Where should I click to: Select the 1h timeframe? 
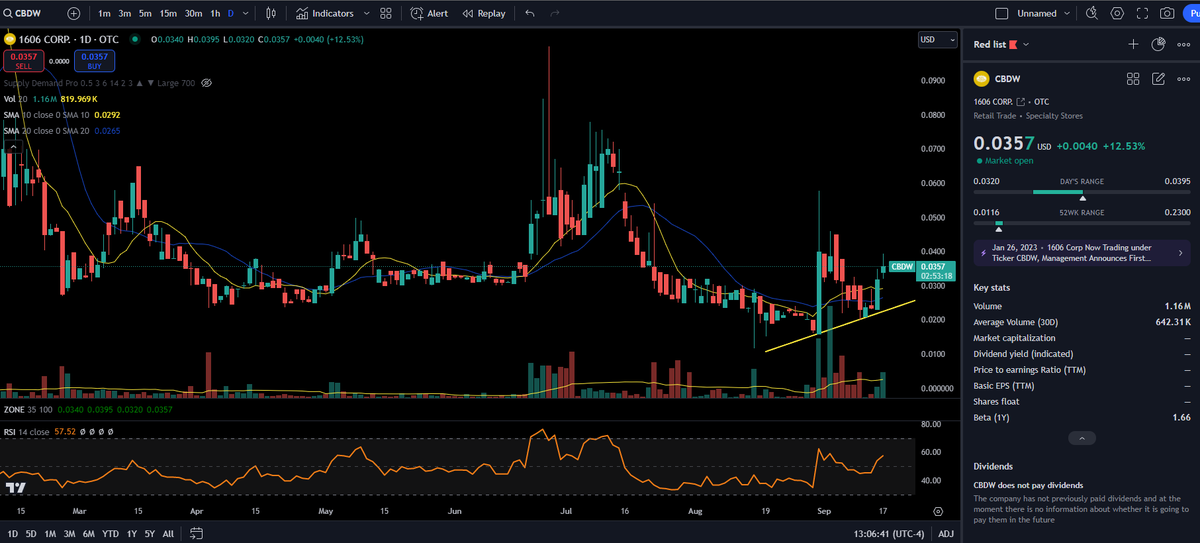tap(215, 13)
